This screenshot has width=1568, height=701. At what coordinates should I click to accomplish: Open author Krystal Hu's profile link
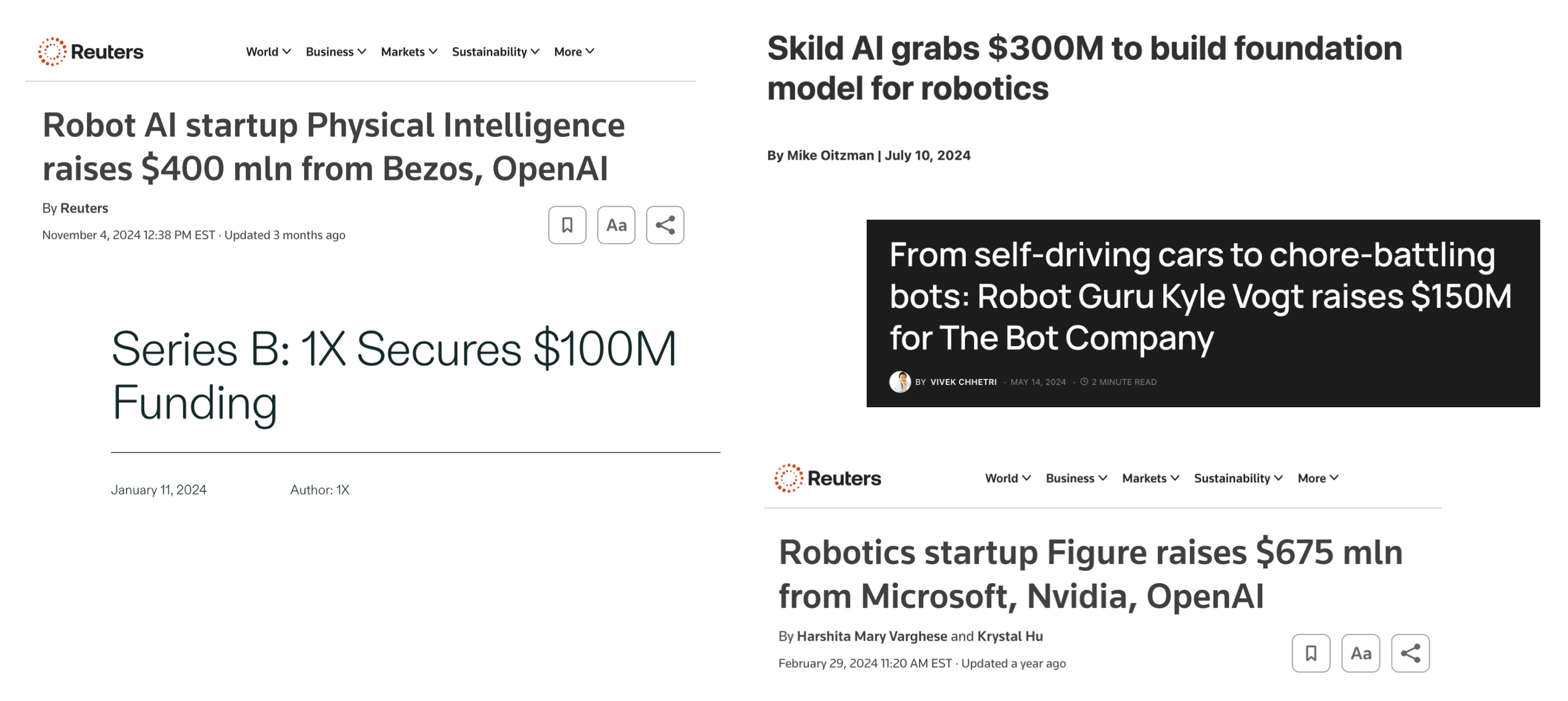[1010, 636]
